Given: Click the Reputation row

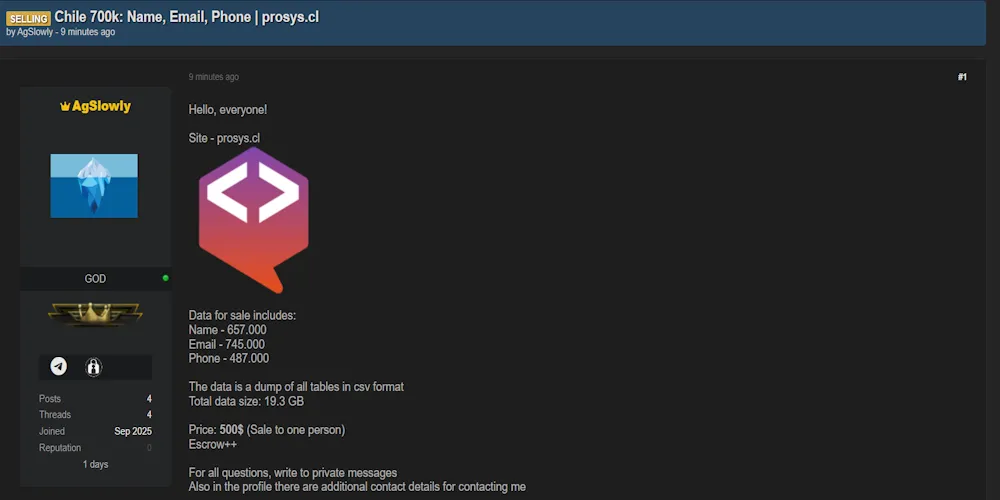Looking at the screenshot, I should [95, 448].
